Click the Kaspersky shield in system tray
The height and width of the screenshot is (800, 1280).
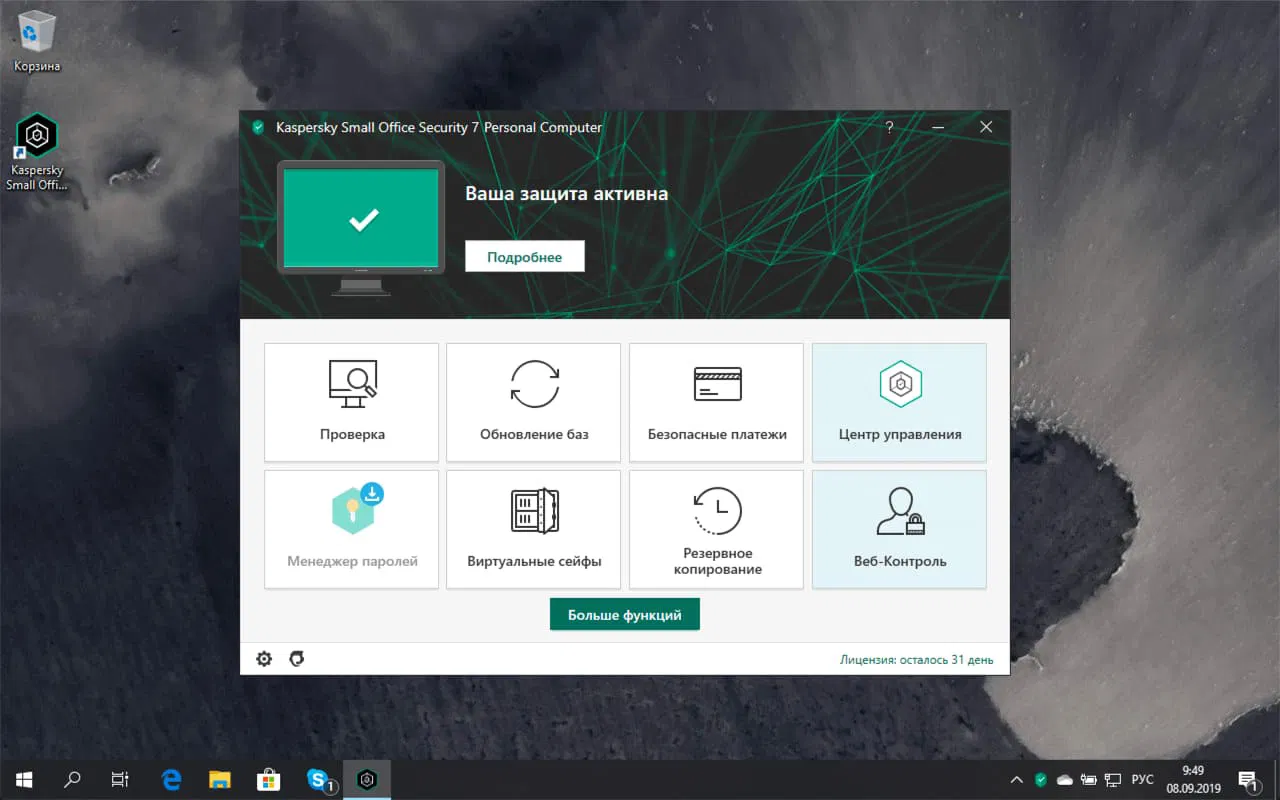[1040, 779]
